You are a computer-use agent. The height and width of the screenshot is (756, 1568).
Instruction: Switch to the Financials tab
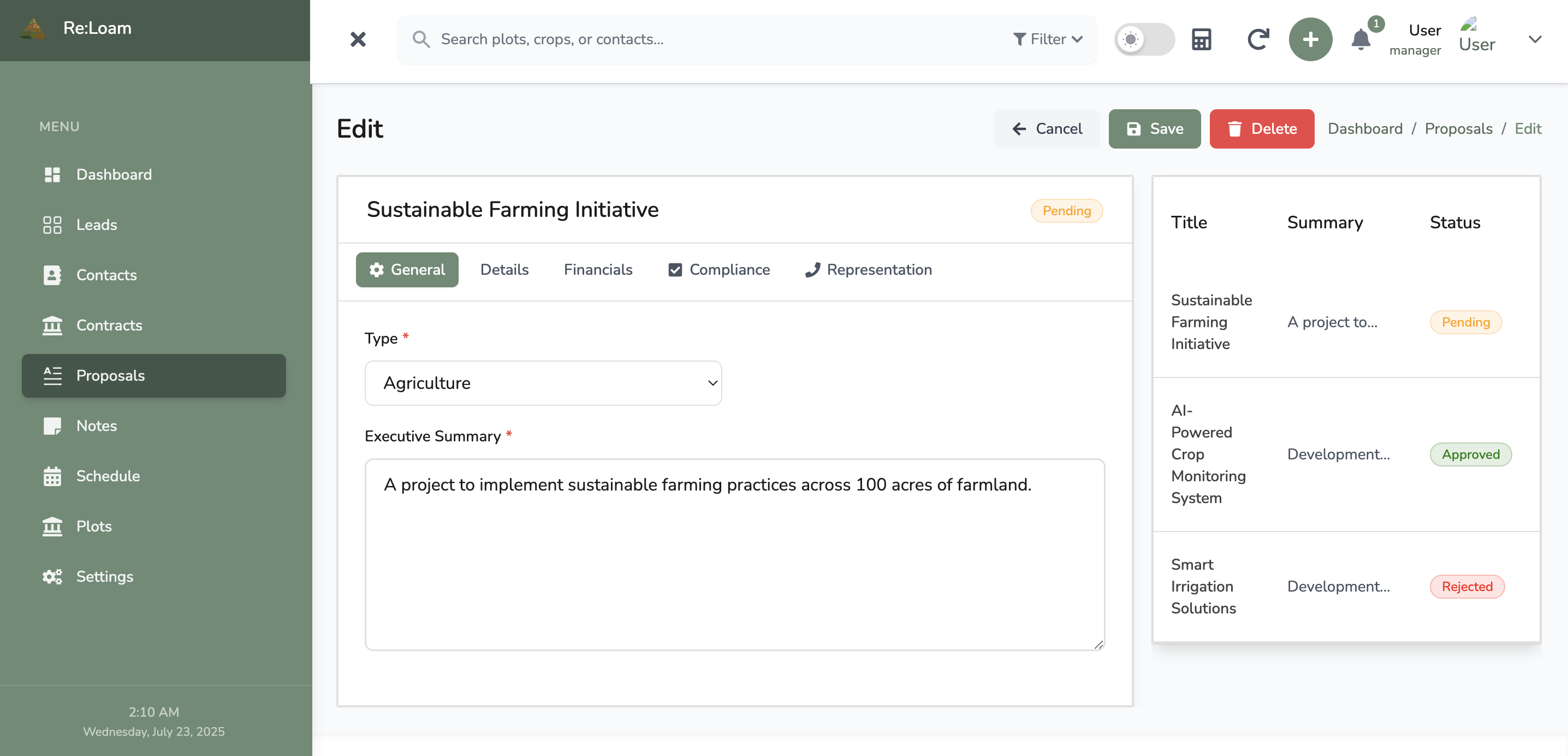click(x=598, y=269)
